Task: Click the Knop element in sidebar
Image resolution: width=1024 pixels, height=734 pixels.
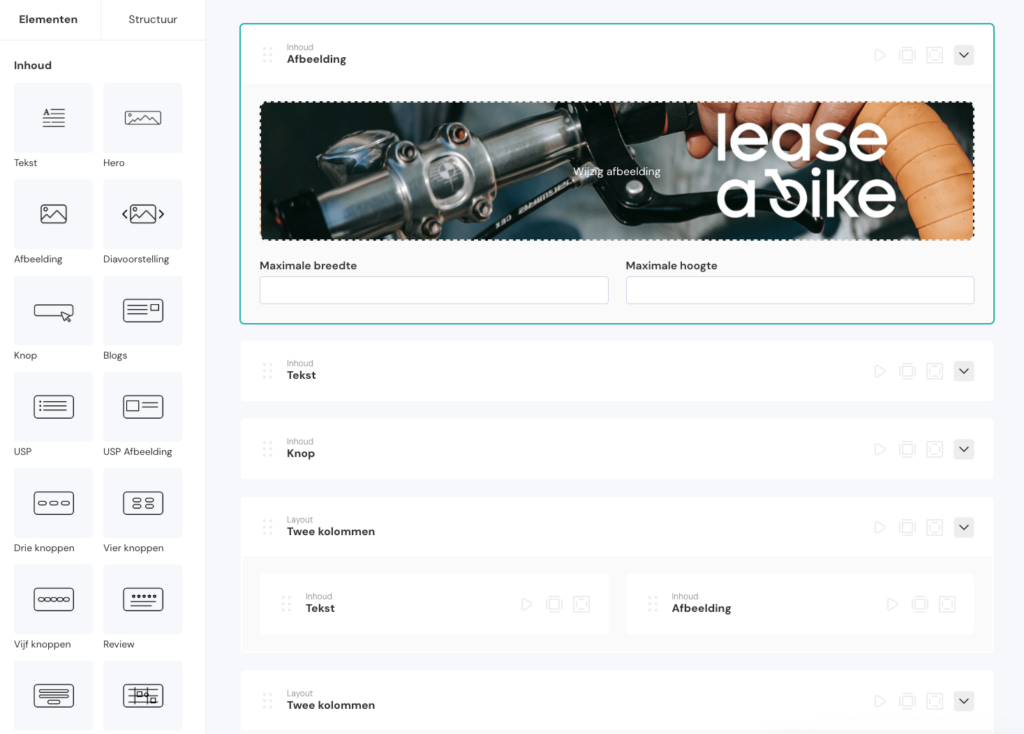Action: [x=53, y=310]
